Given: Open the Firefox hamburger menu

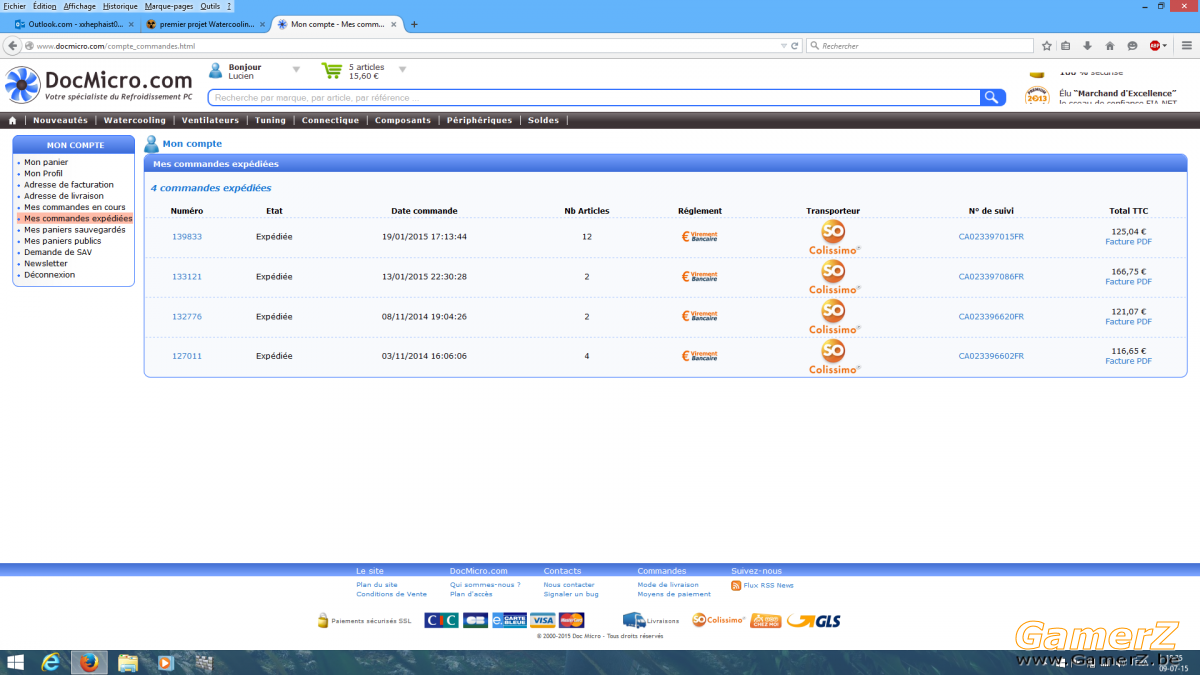Looking at the screenshot, I should 1185,45.
